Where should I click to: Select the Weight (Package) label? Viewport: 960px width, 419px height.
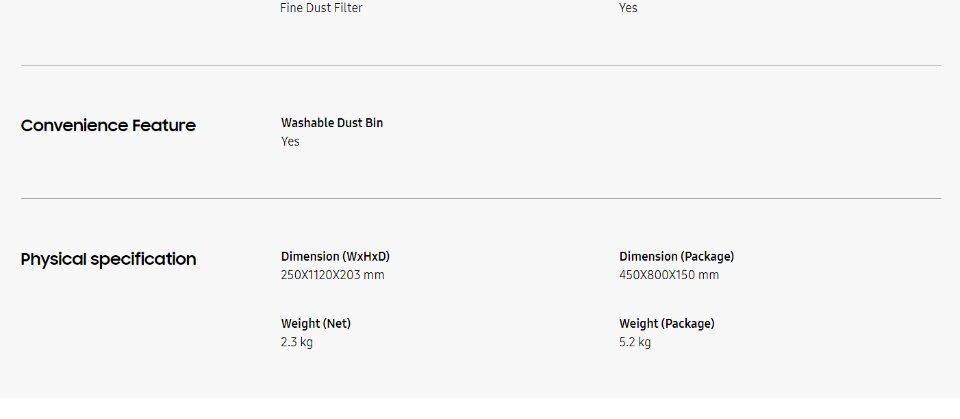667,323
